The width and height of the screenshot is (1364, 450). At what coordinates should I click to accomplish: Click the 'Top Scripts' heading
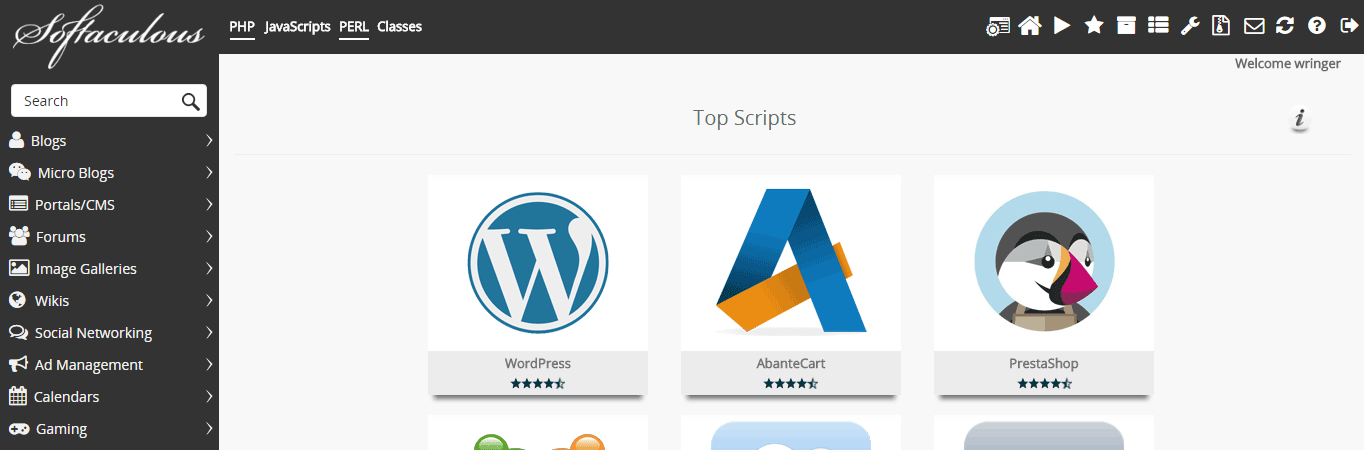tap(745, 118)
